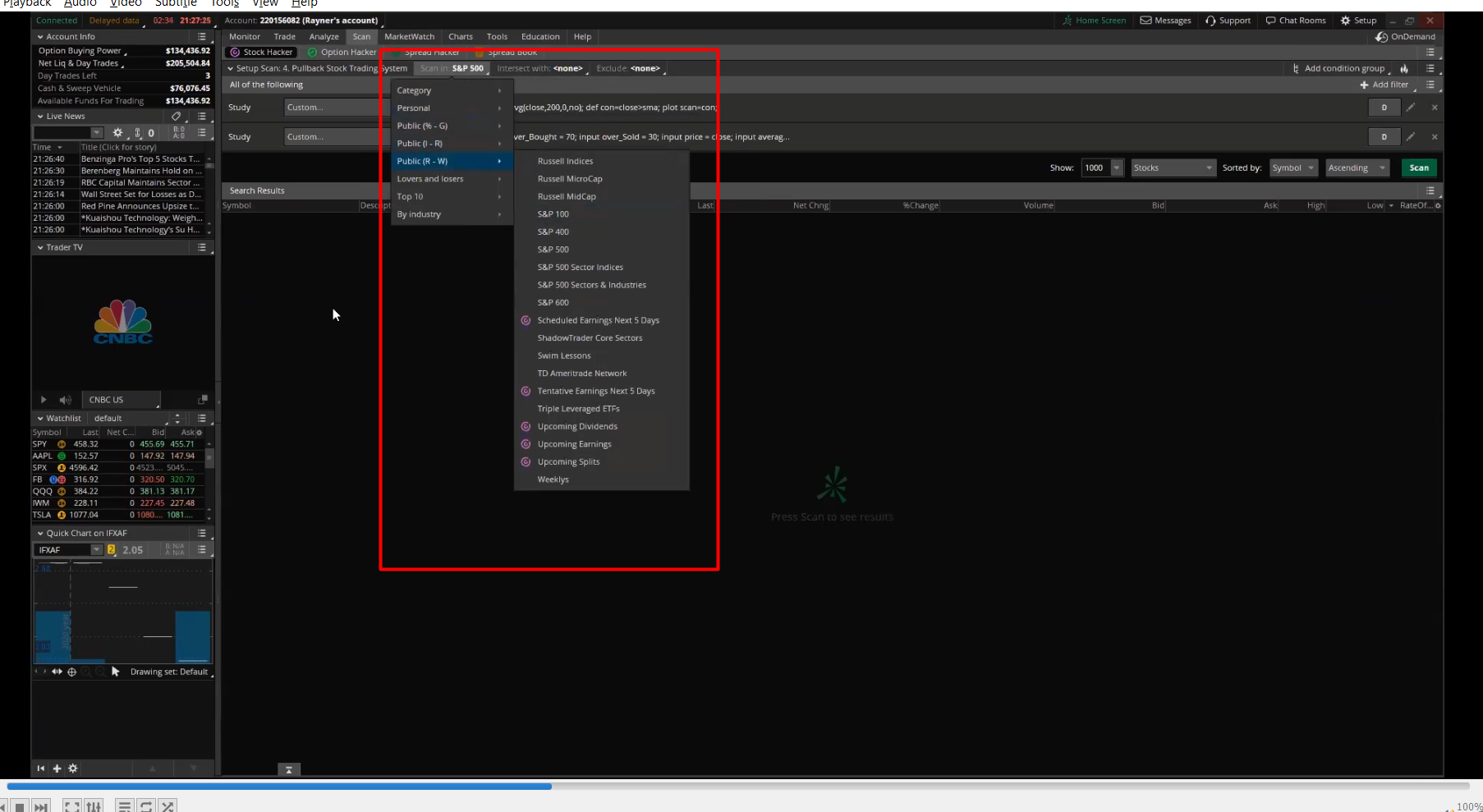Switch to the Charts tab

click(461, 37)
